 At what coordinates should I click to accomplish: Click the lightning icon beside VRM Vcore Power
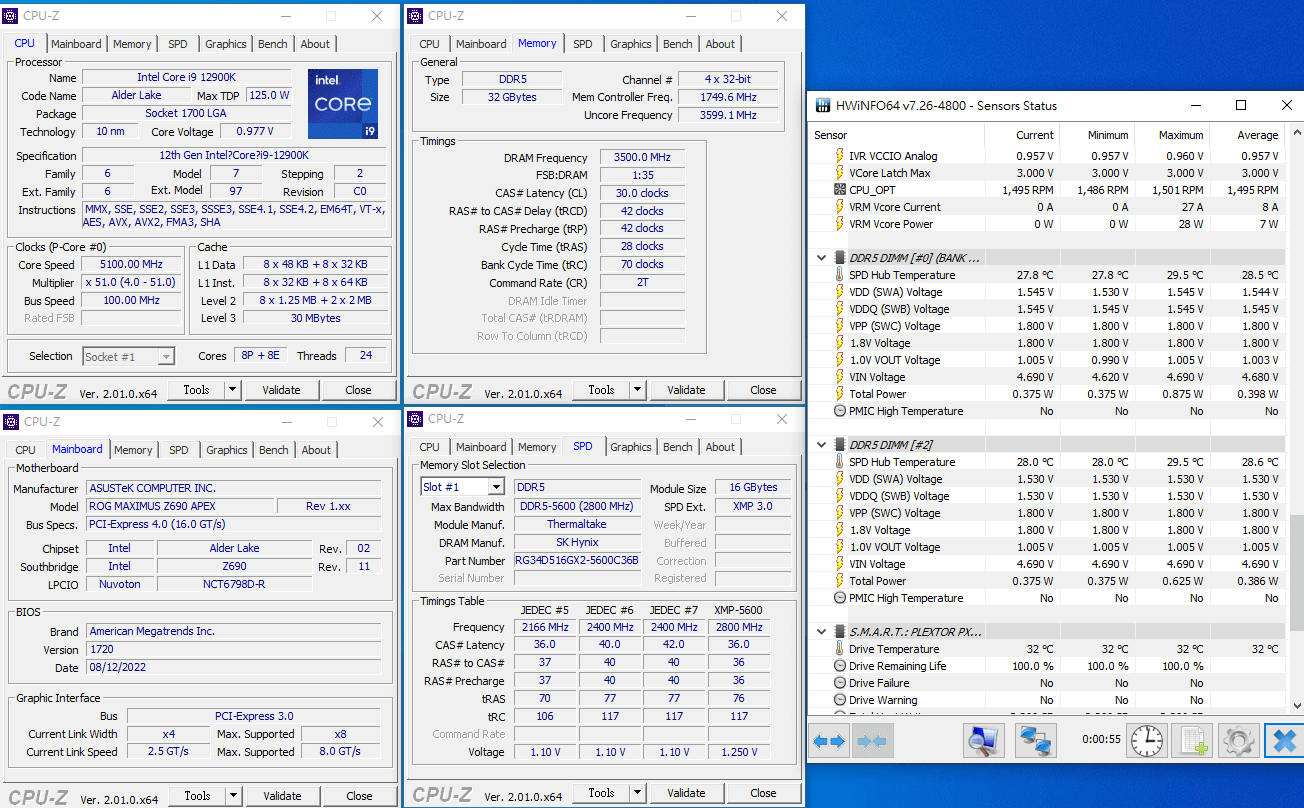840,224
